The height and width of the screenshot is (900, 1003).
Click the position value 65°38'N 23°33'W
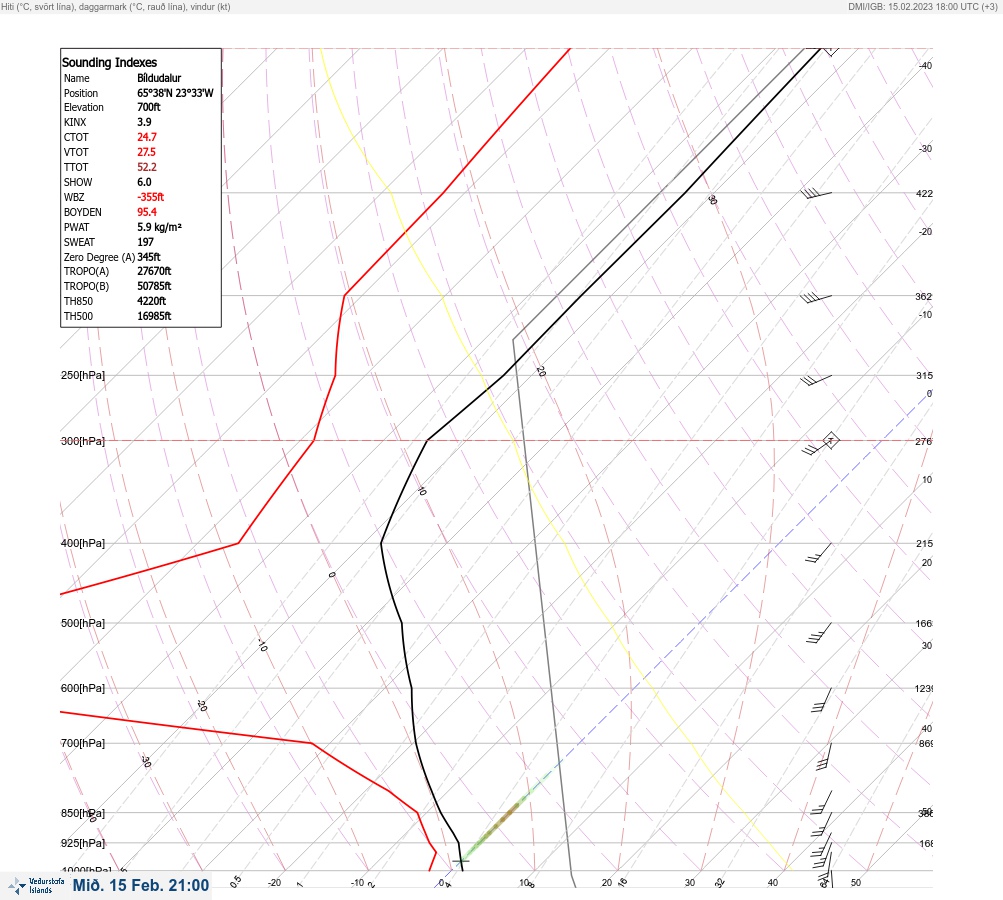pyautogui.click(x=175, y=93)
